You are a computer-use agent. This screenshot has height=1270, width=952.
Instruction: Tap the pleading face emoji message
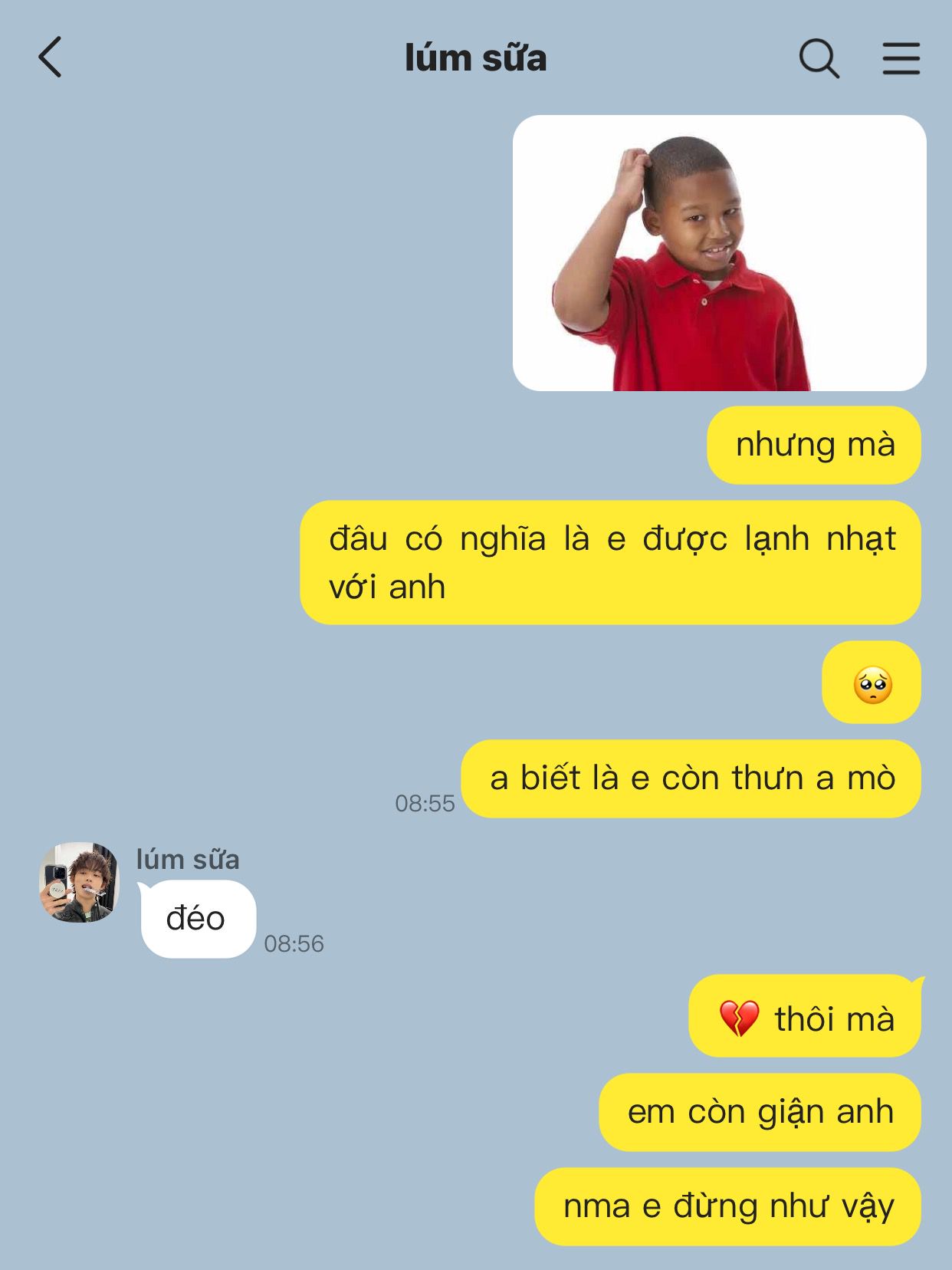pyautogui.click(x=872, y=683)
